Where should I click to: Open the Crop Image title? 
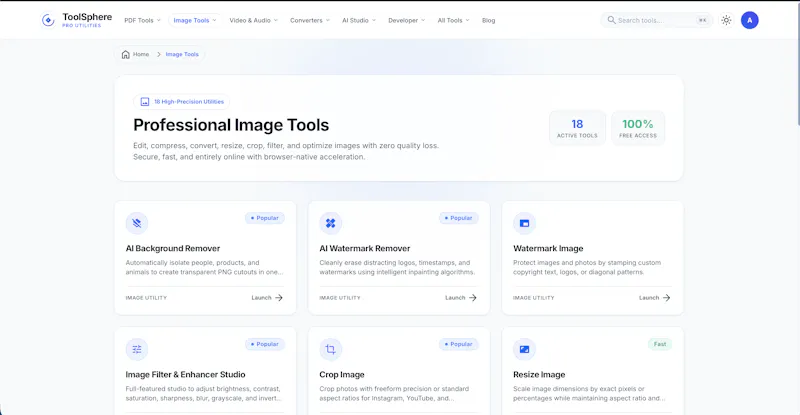point(342,375)
